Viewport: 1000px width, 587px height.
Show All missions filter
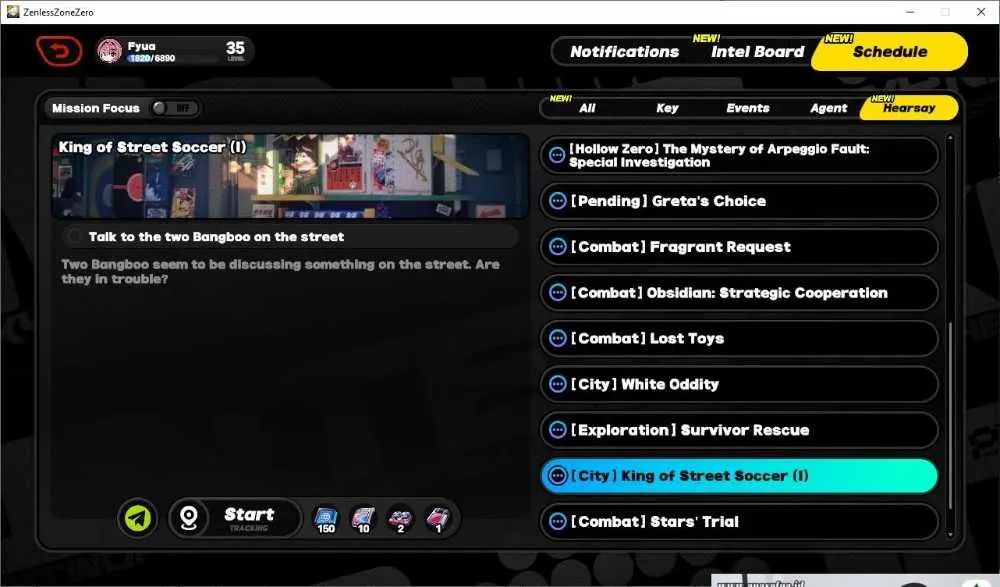[587, 108]
